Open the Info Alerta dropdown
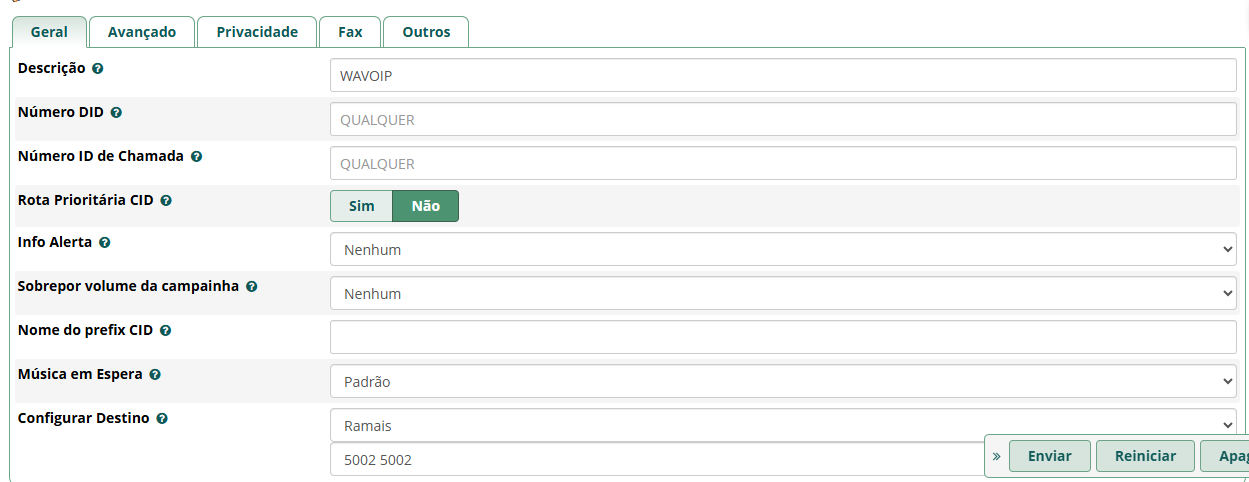The height and width of the screenshot is (482, 1249). (x=783, y=250)
